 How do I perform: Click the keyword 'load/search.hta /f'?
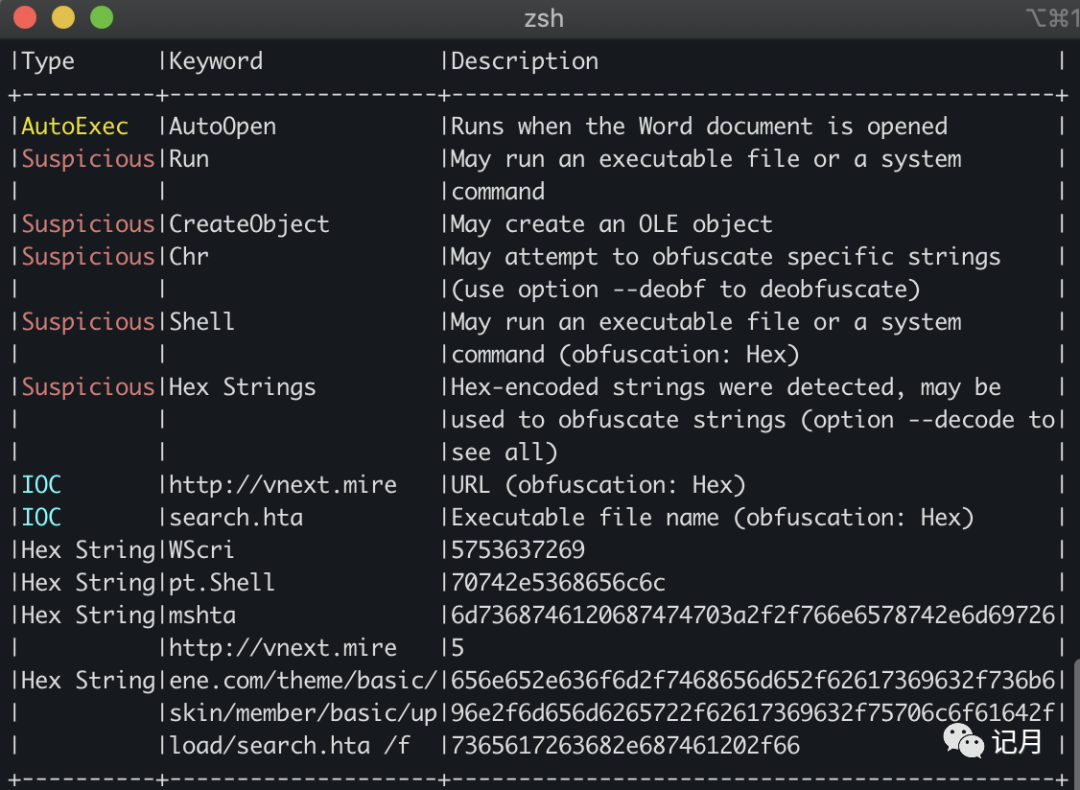tap(290, 746)
